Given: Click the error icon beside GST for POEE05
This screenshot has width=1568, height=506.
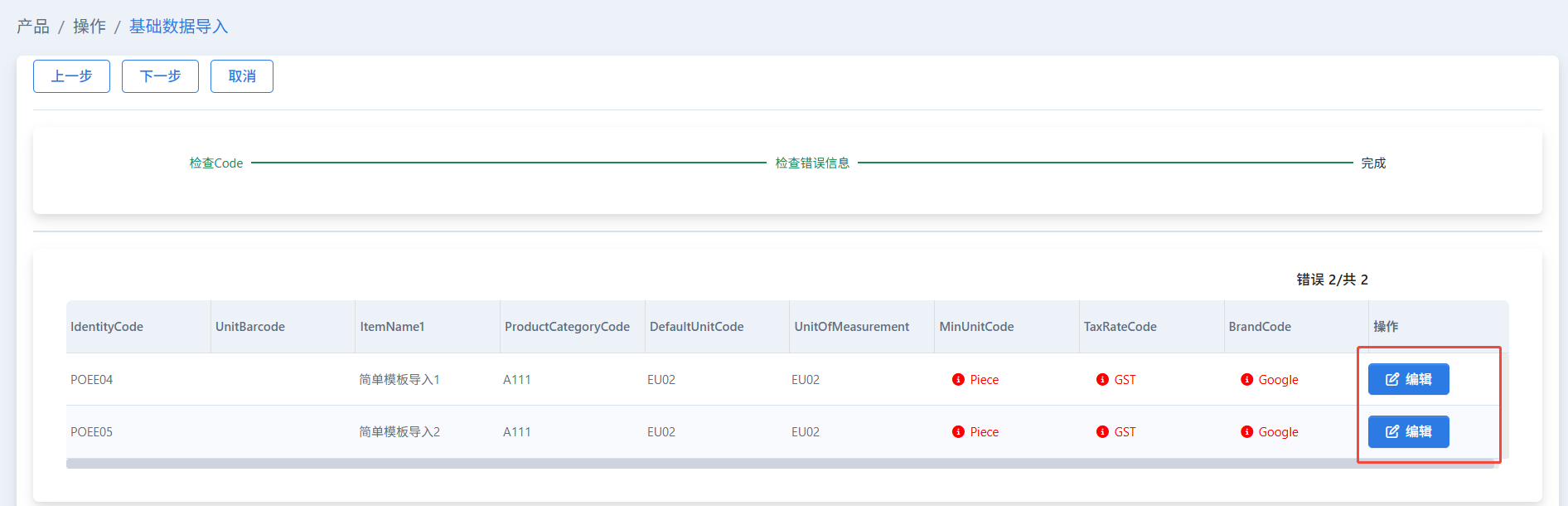Looking at the screenshot, I should (1102, 432).
